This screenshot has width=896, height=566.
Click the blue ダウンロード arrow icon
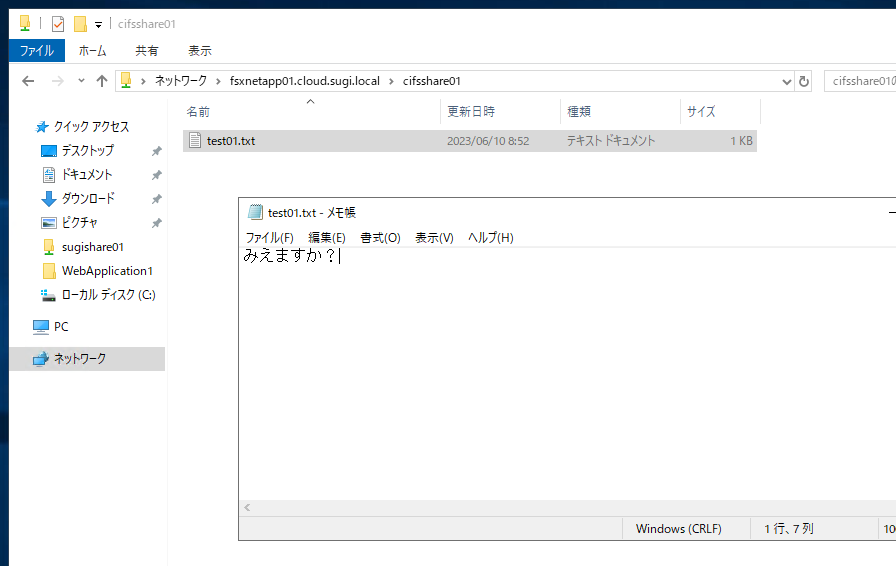(x=49, y=199)
